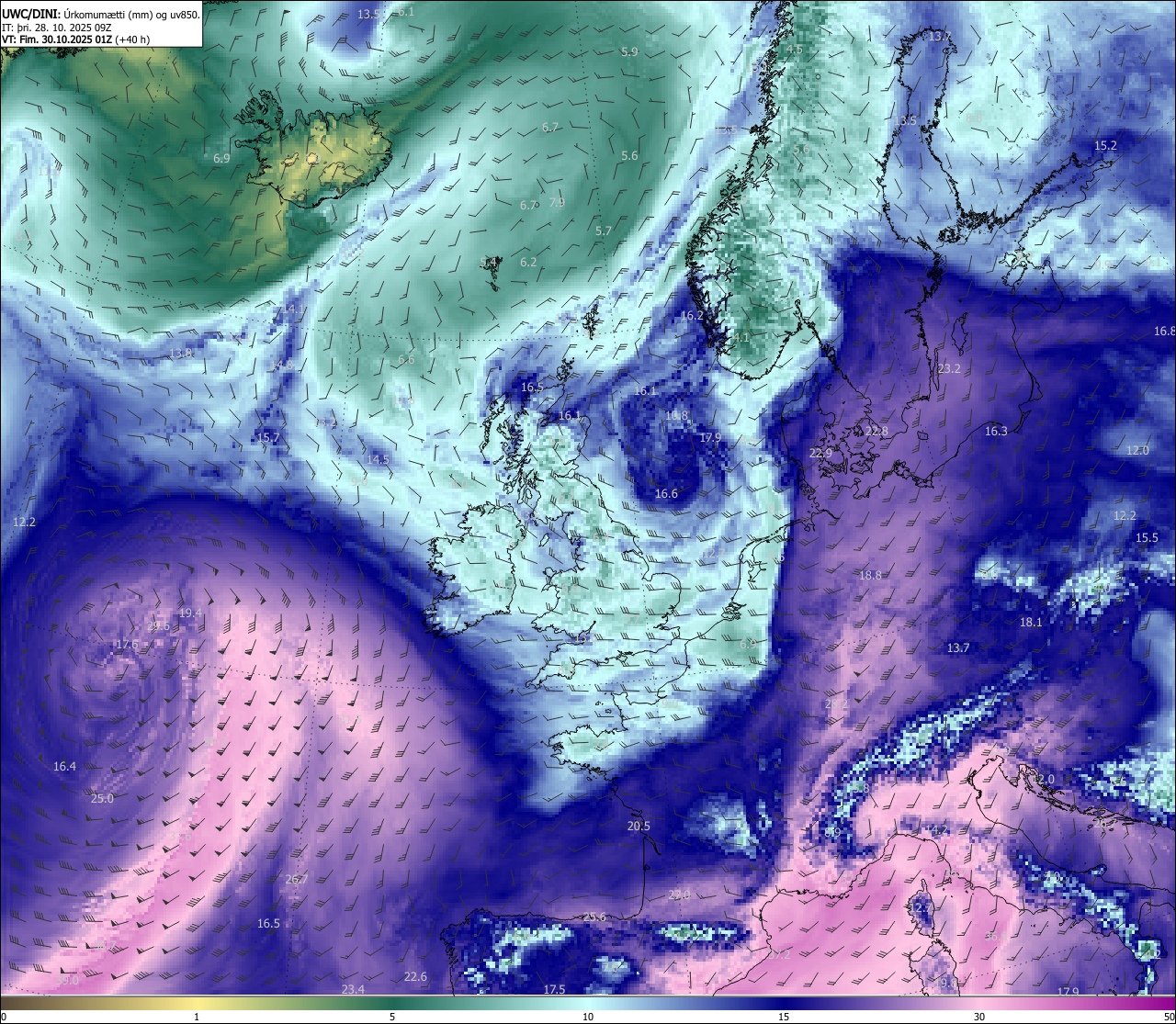
Task: Click the 18.8 value over Germany
Action: pos(870,576)
